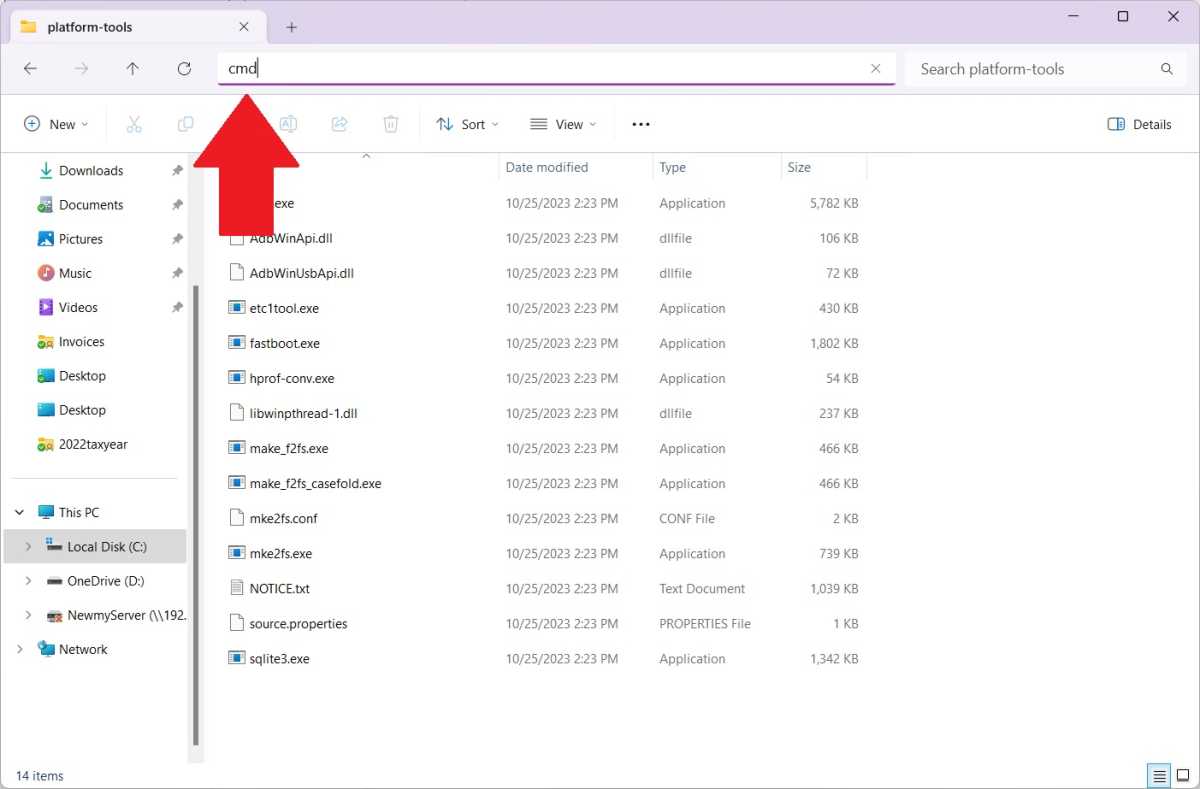Screen dimensions: 1200x789
Task: Open the 2022taxyear sidebar folder
Action: click(x=93, y=444)
